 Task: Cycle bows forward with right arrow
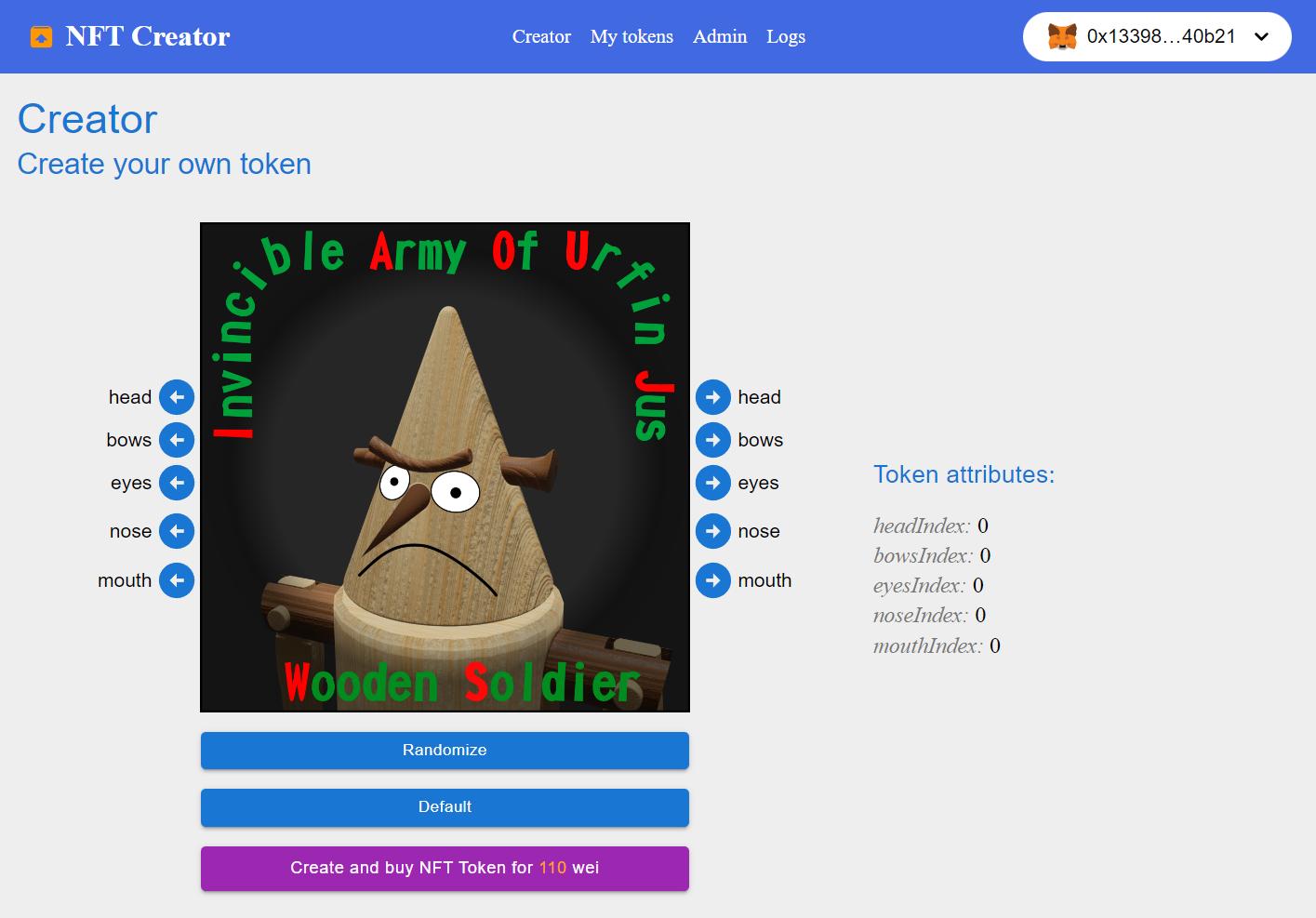tap(712, 440)
